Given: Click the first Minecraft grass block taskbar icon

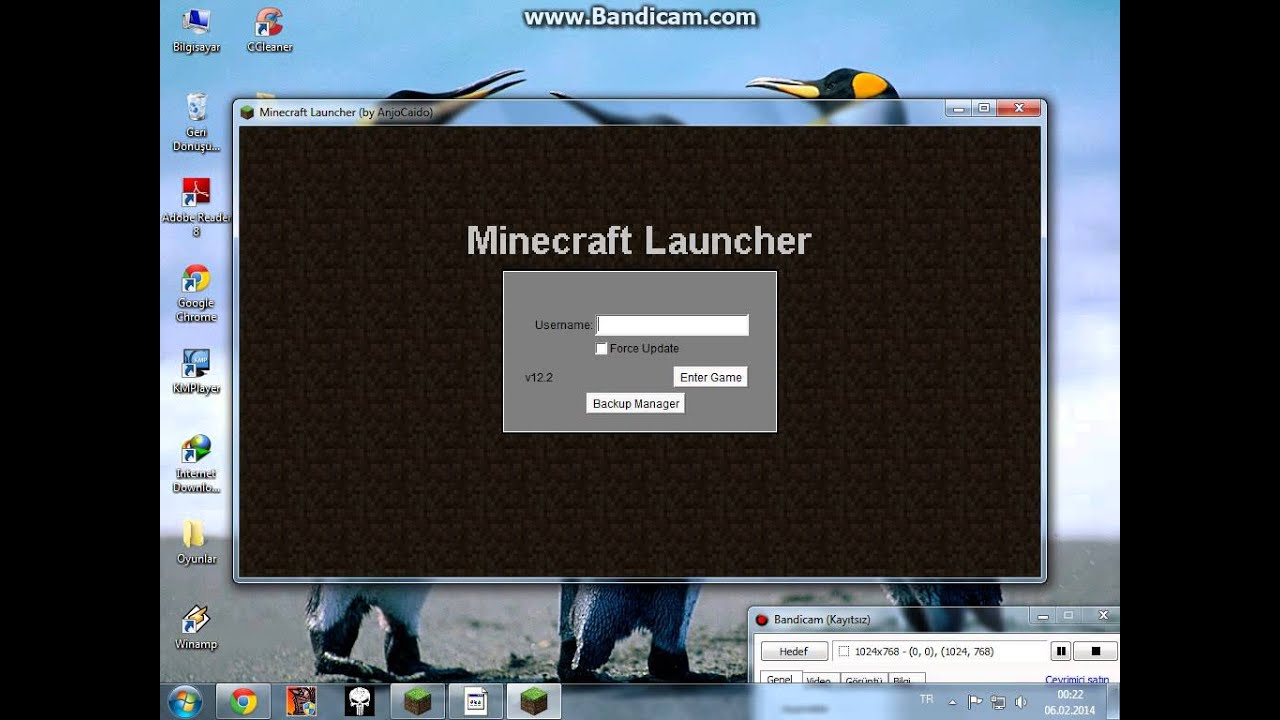Looking at the screenshot, I should coord(417,701).
